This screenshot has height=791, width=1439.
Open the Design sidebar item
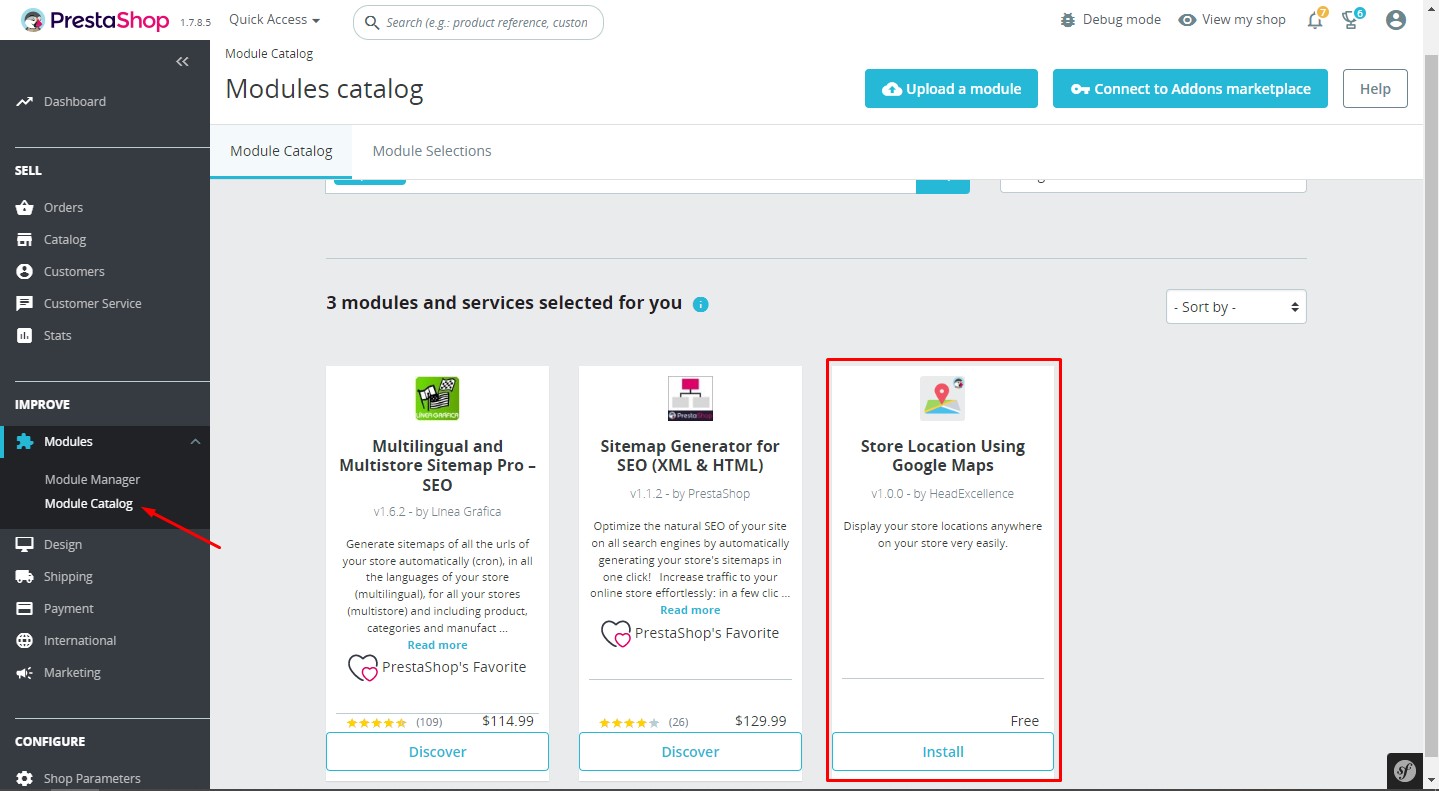[x=63, y=544]
